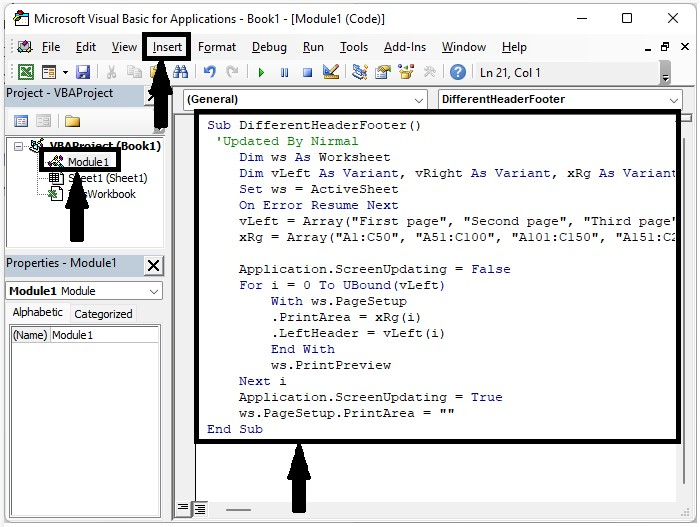The width and height of the screenshot is (700, 527).
Task: Open the Add-Ins menu
Action: coord(405,47)
